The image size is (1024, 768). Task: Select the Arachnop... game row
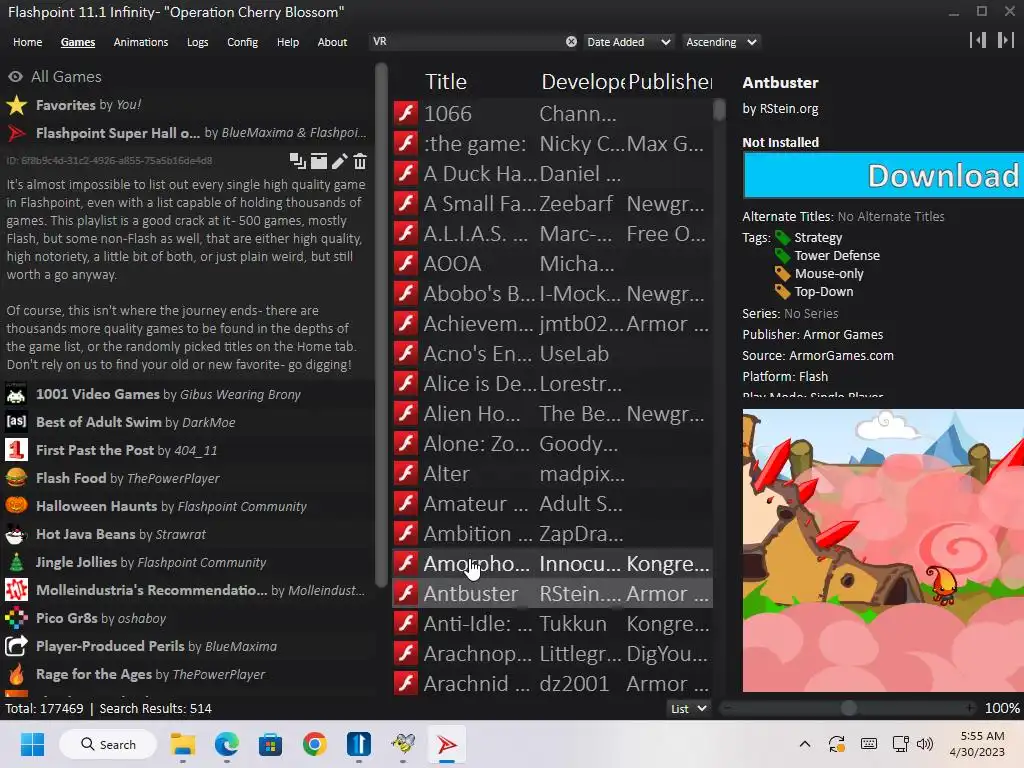pos(552,654)
